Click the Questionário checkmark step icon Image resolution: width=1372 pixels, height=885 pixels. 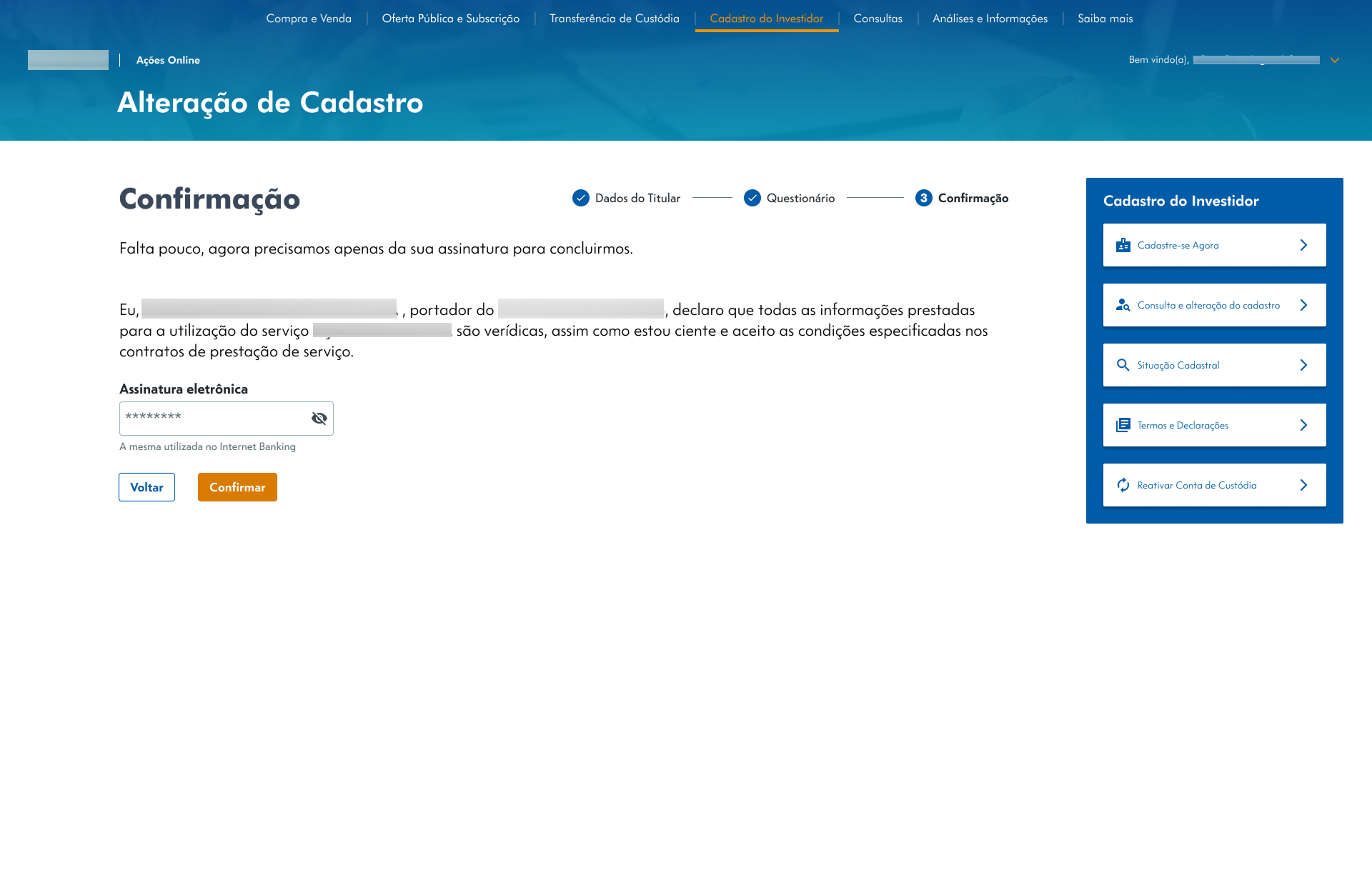point(752,198)
